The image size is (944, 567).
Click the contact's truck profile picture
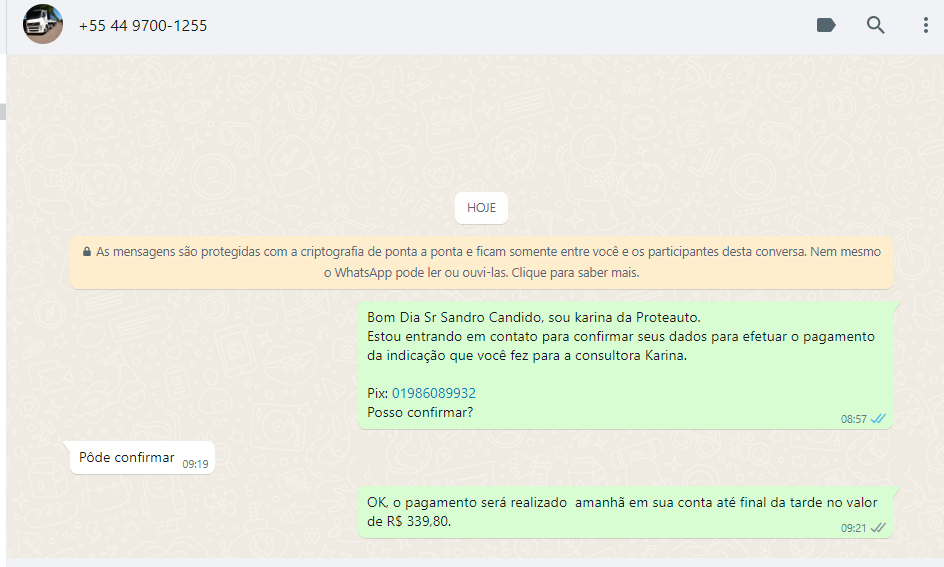[43, 25]
